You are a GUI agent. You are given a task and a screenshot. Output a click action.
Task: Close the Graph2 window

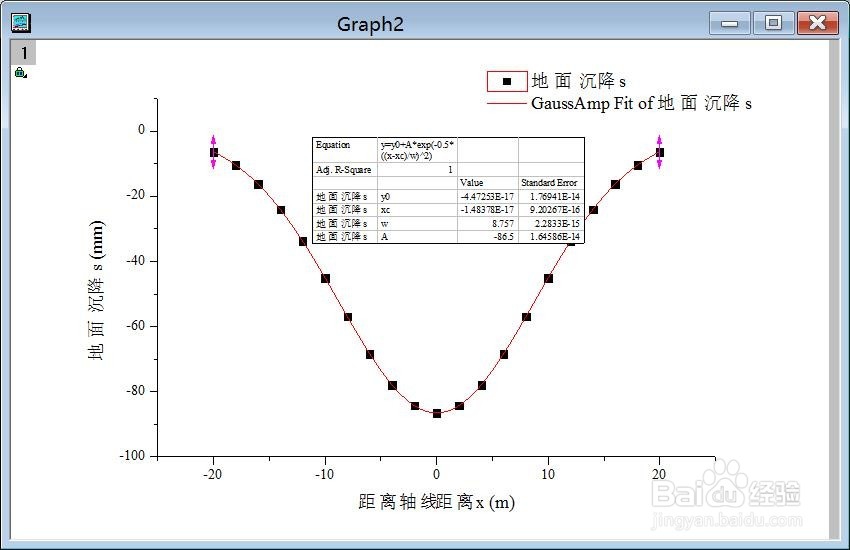tap(817, 23)
